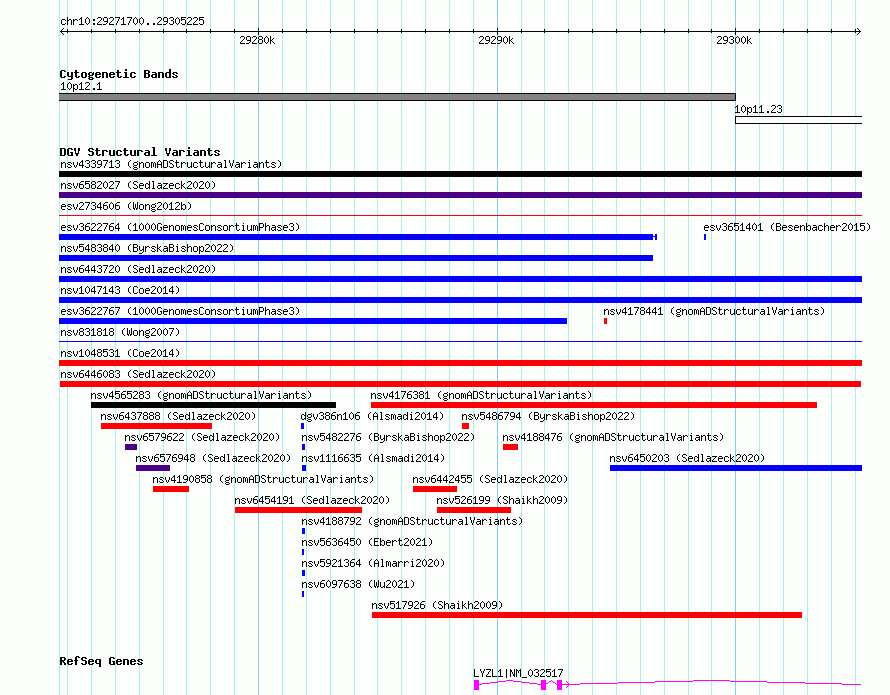Click nsv6443720 (Sedlazeck2020) label
890x695 pixels.
coord(138,269)
